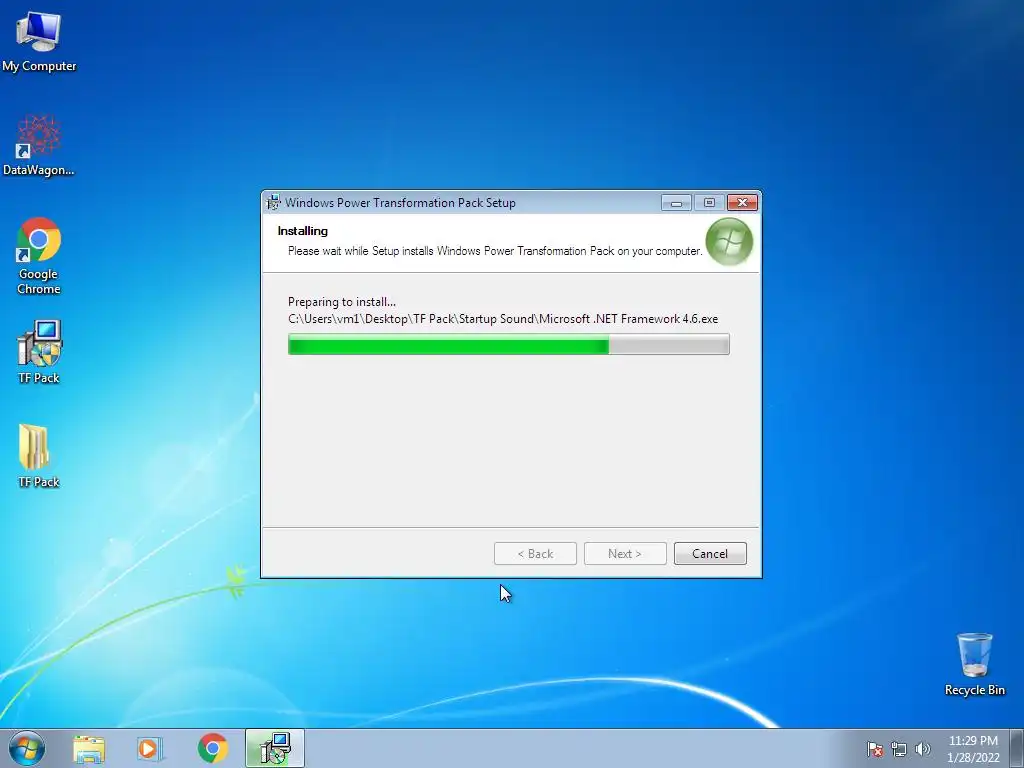Viewport: 1024px width, 768px height.
Task: Launch Chrome from the taskbar
Action: pos(212,748)
